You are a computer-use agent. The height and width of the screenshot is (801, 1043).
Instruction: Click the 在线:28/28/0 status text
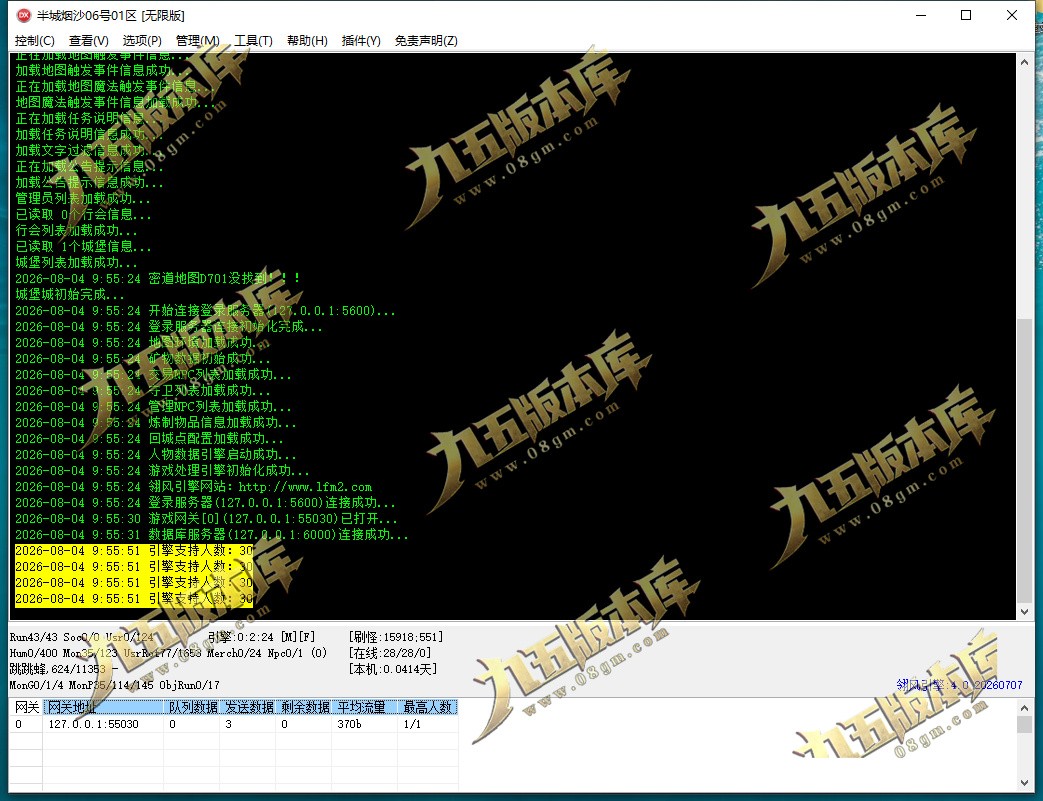point(390,653)
